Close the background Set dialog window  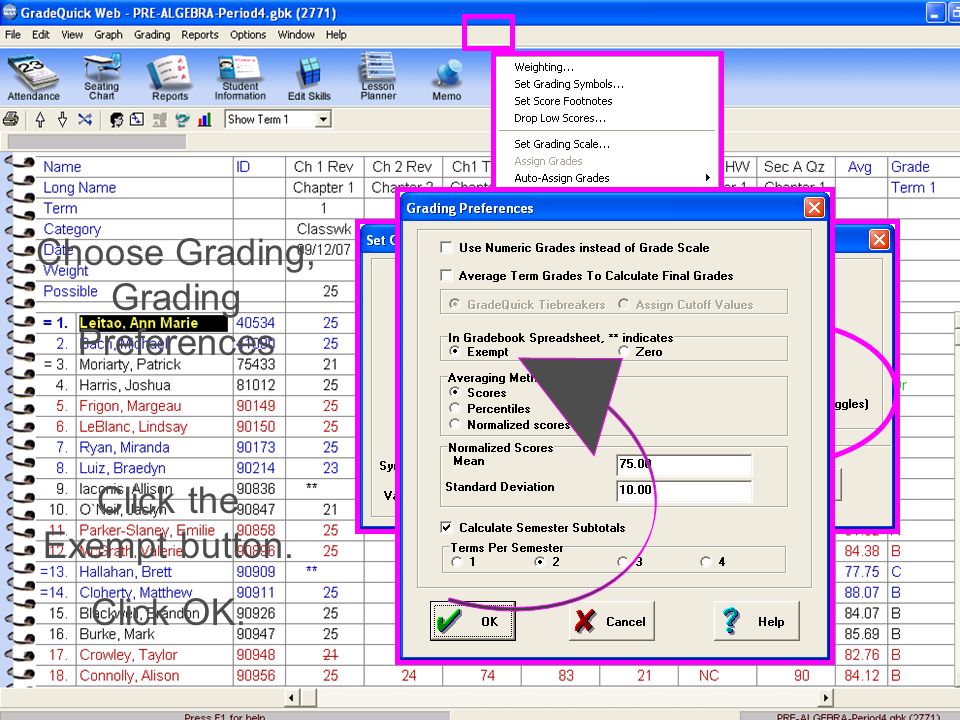[879, 239]
